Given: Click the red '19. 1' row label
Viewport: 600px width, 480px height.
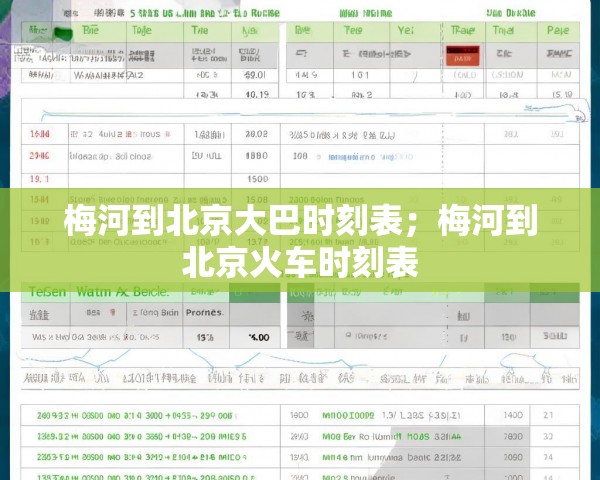Looking at the screenshot, I should point(39,179).
